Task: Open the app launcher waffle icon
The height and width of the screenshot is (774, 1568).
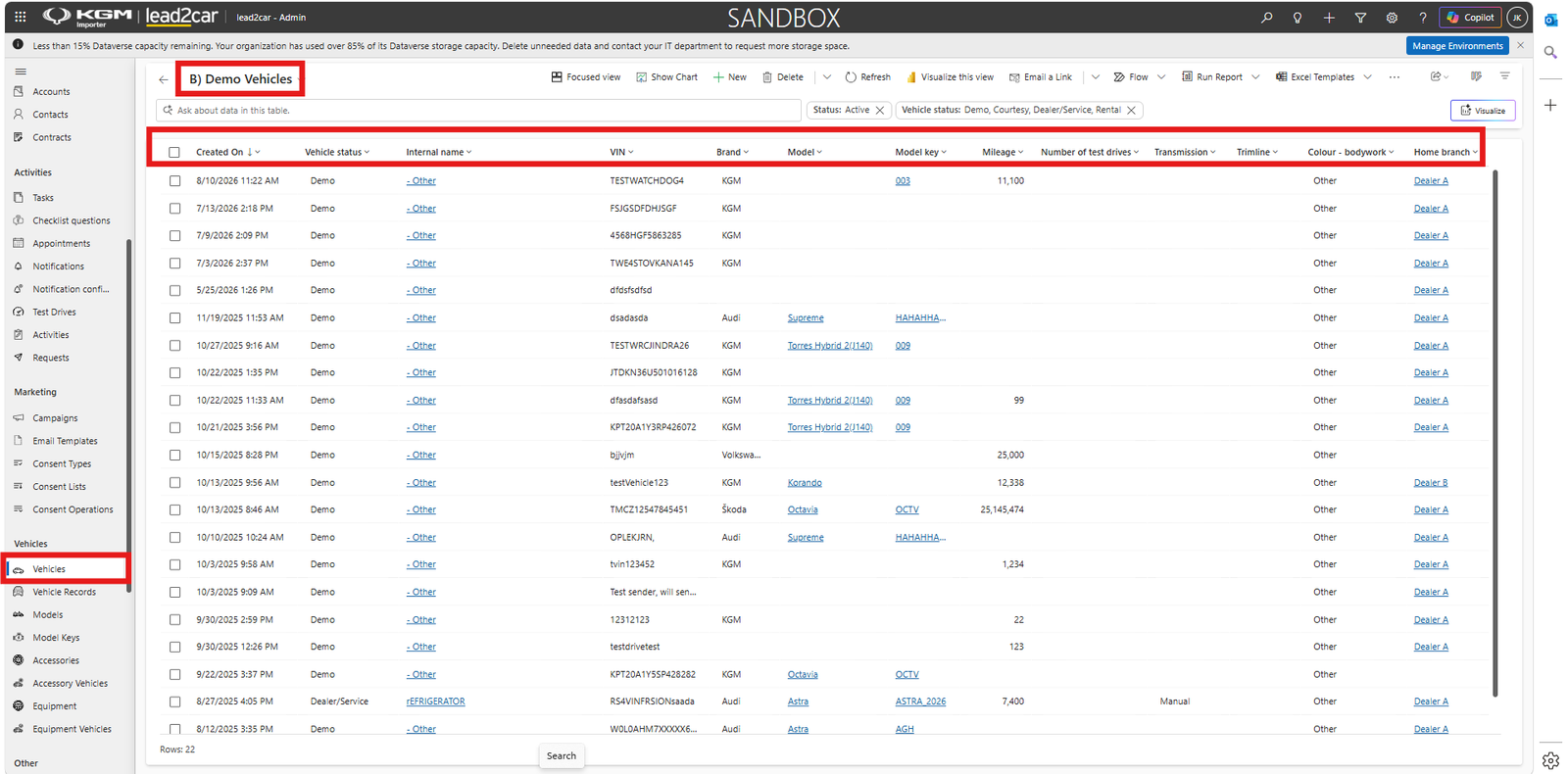Action: [x=20, y=17]
